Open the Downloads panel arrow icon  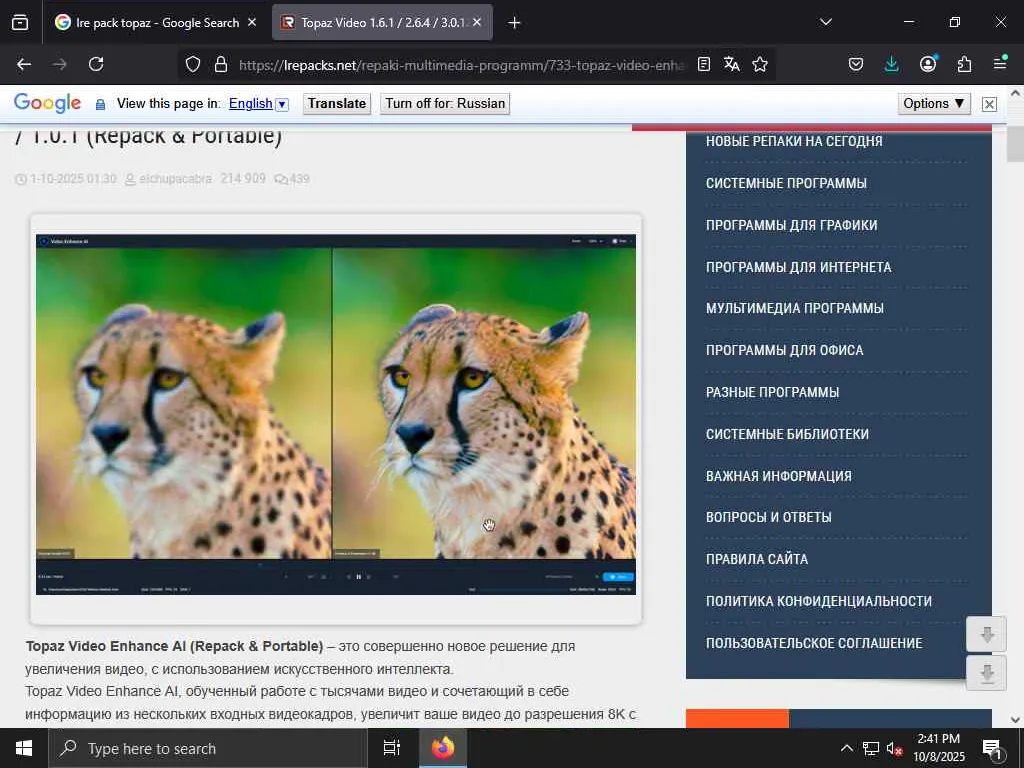891,64
